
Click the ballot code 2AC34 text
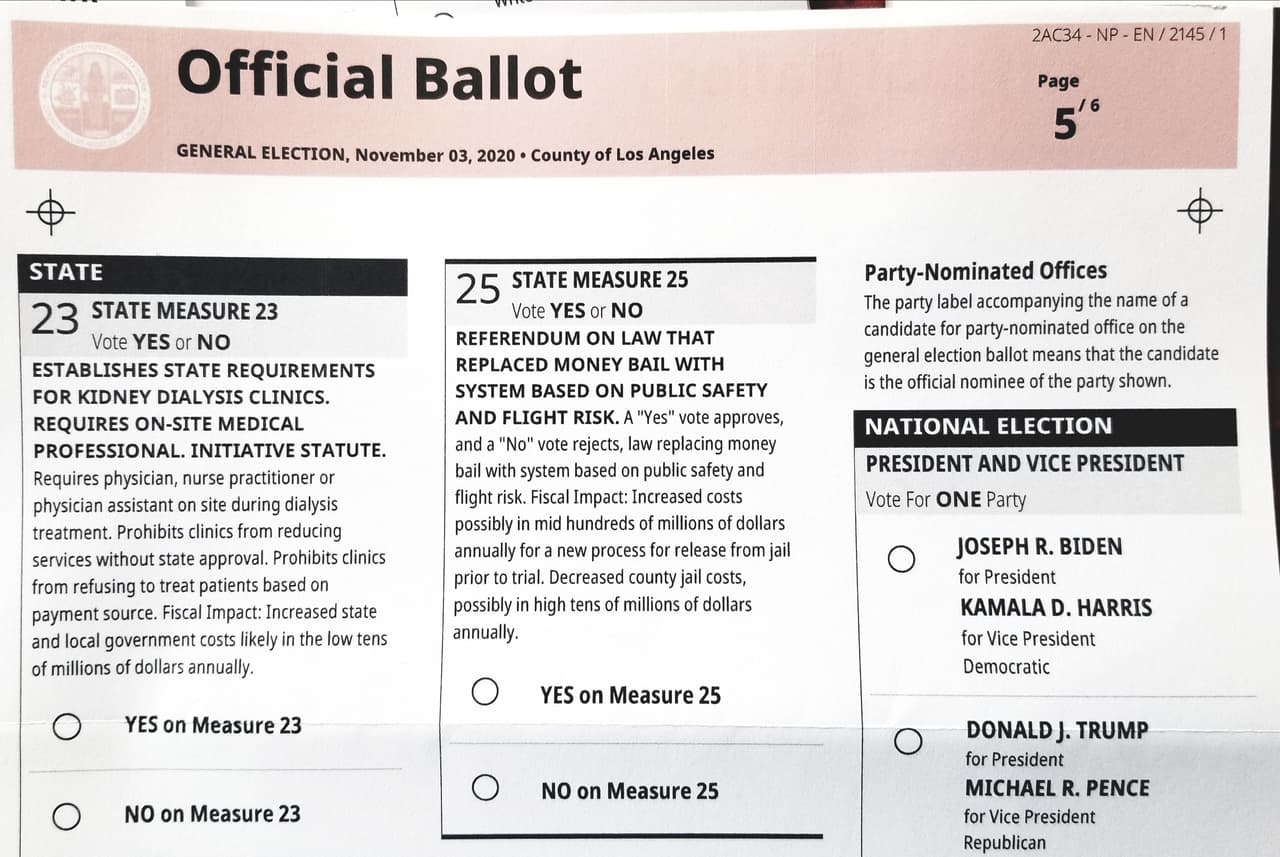(x=1128, y=35)
